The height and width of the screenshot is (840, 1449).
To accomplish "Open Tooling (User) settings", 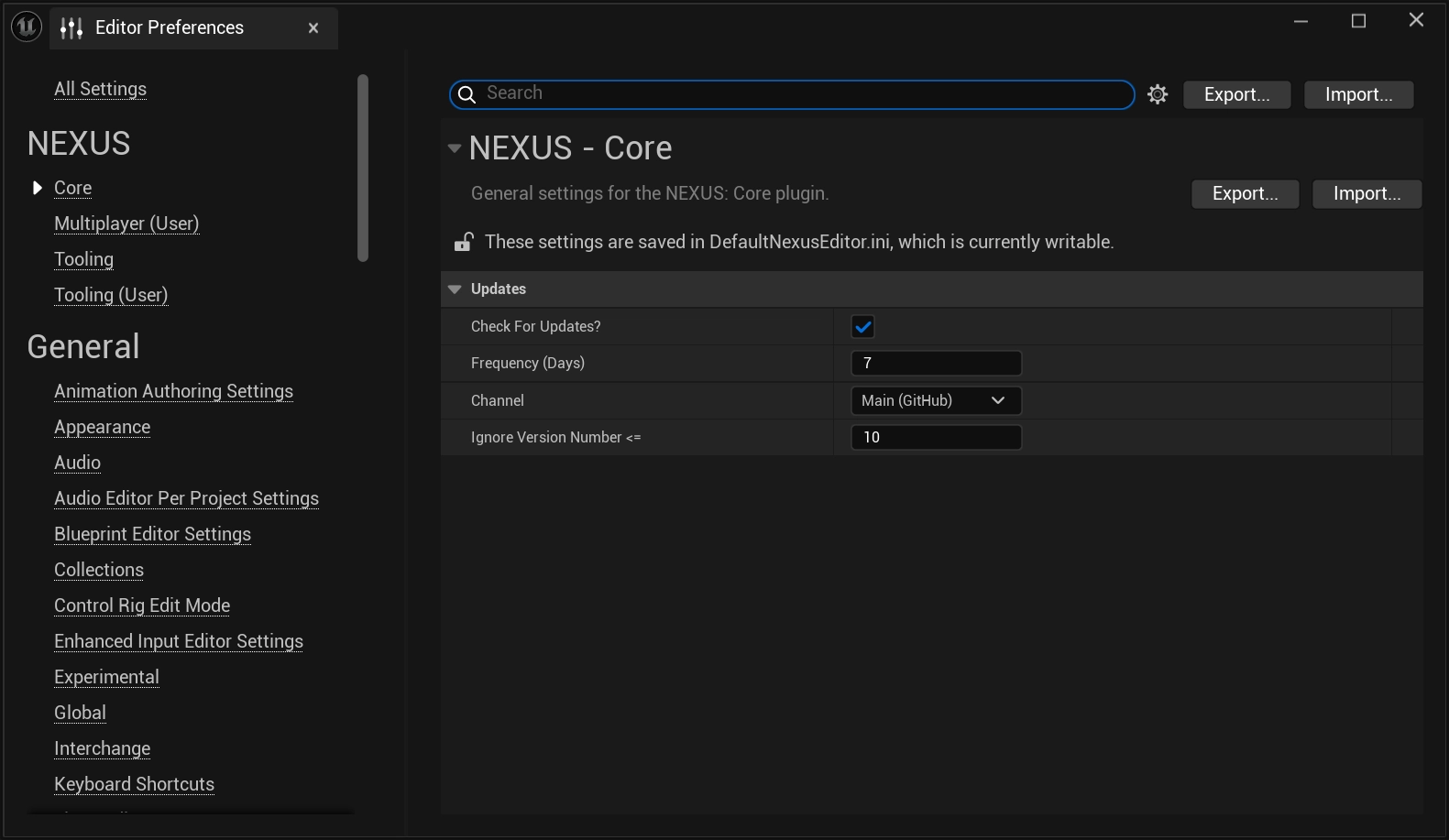I will click(x=111, y=295).
